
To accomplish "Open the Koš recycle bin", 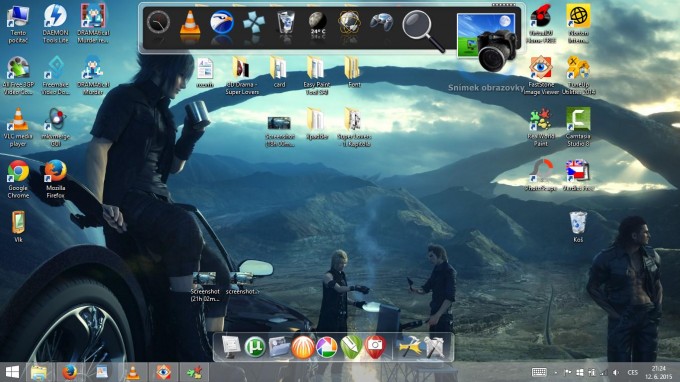I will (578, 226).
